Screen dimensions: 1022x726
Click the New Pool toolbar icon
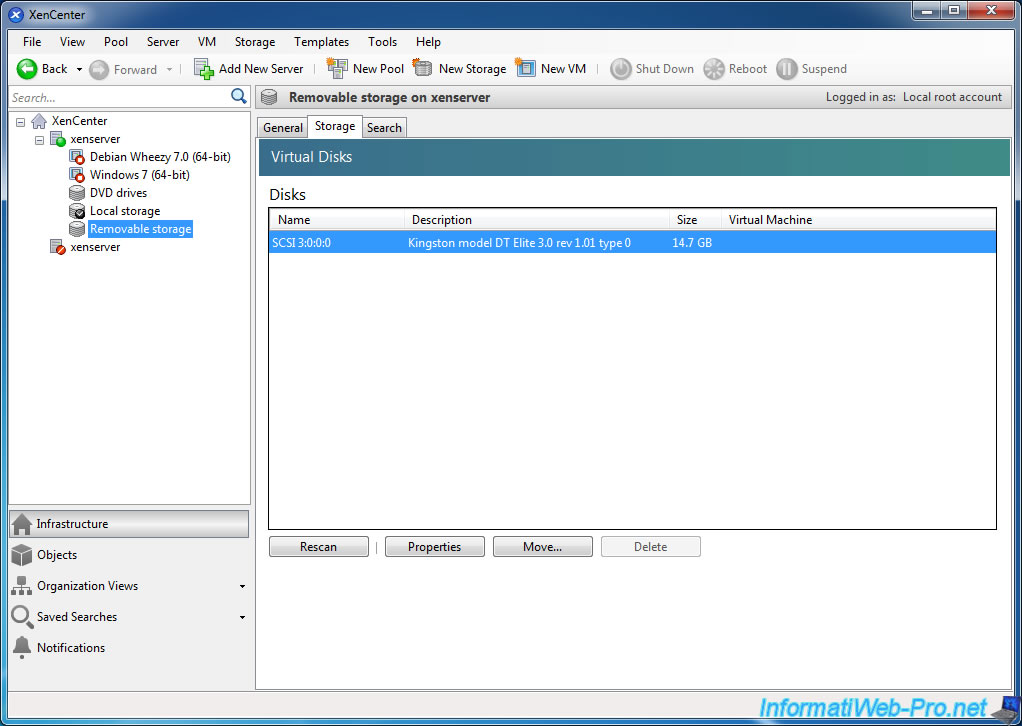point(337,69)
